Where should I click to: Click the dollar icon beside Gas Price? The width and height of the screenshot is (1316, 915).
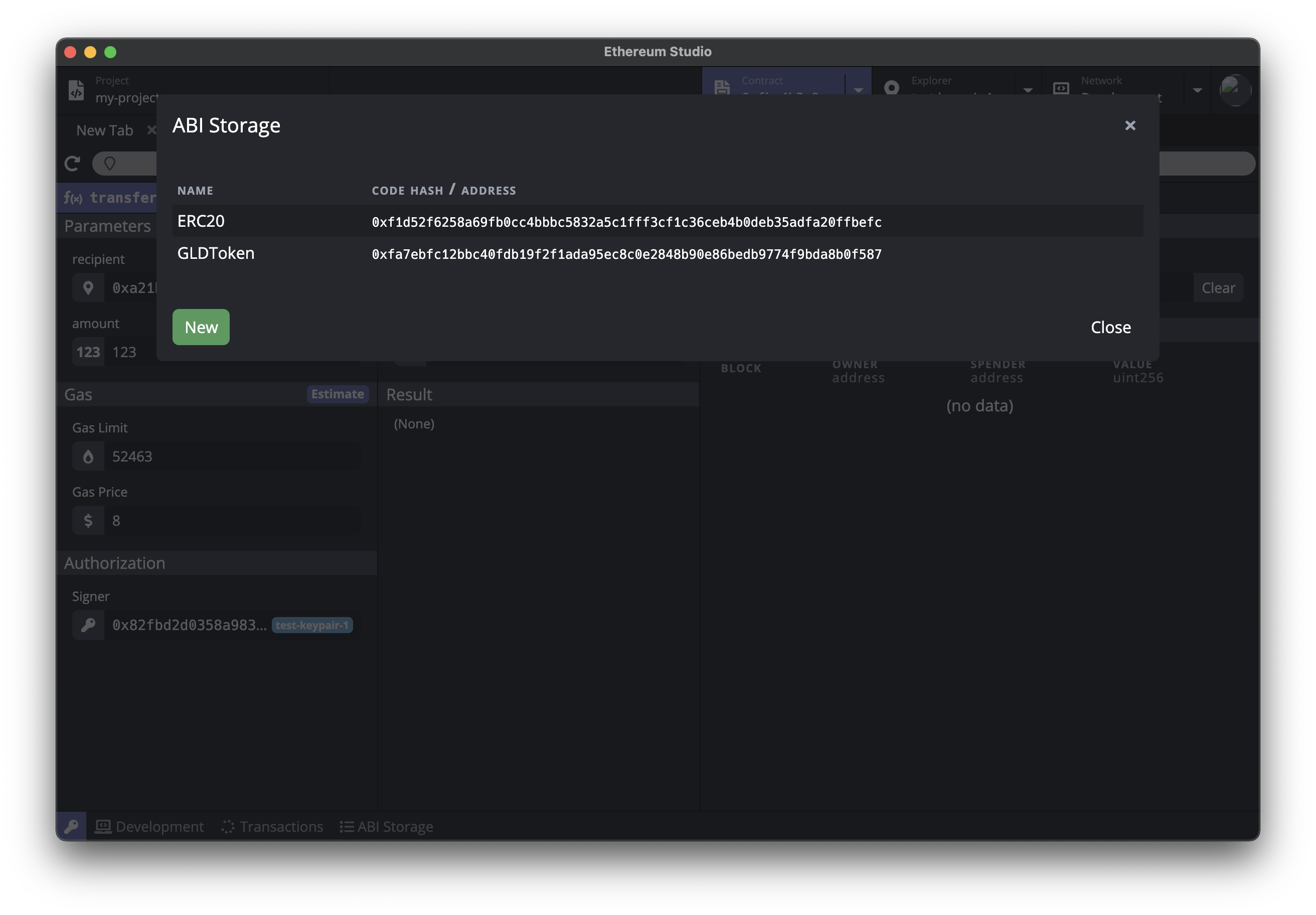click(88, 521)
